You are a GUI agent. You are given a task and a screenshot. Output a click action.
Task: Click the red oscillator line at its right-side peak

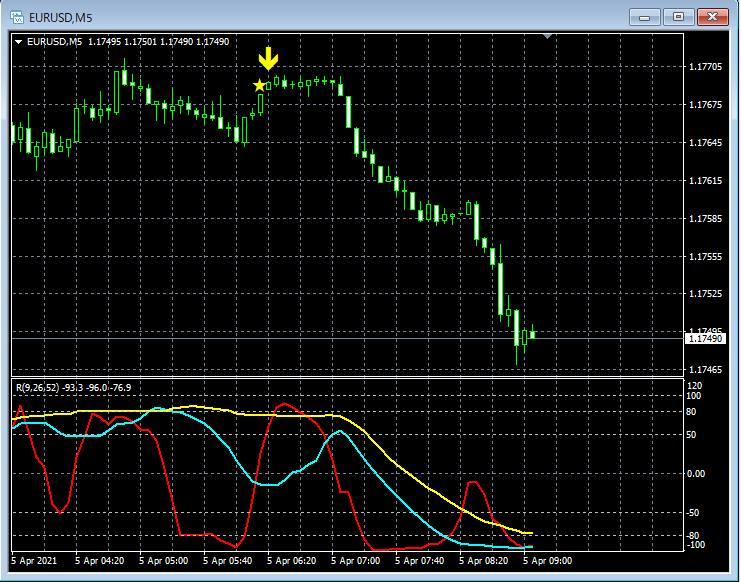[475, 483]
